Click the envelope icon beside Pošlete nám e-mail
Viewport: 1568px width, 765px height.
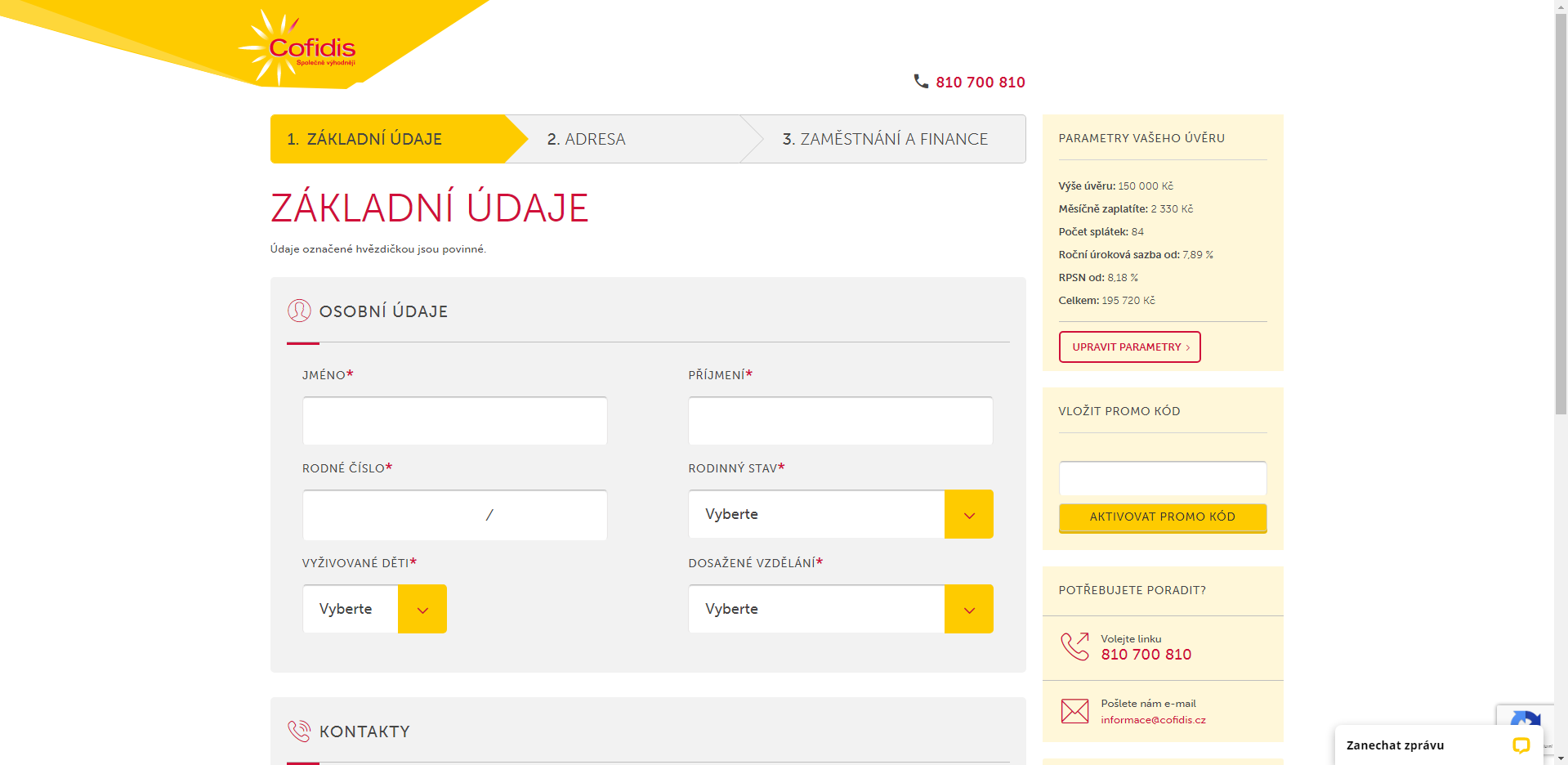pos(1074,711)
